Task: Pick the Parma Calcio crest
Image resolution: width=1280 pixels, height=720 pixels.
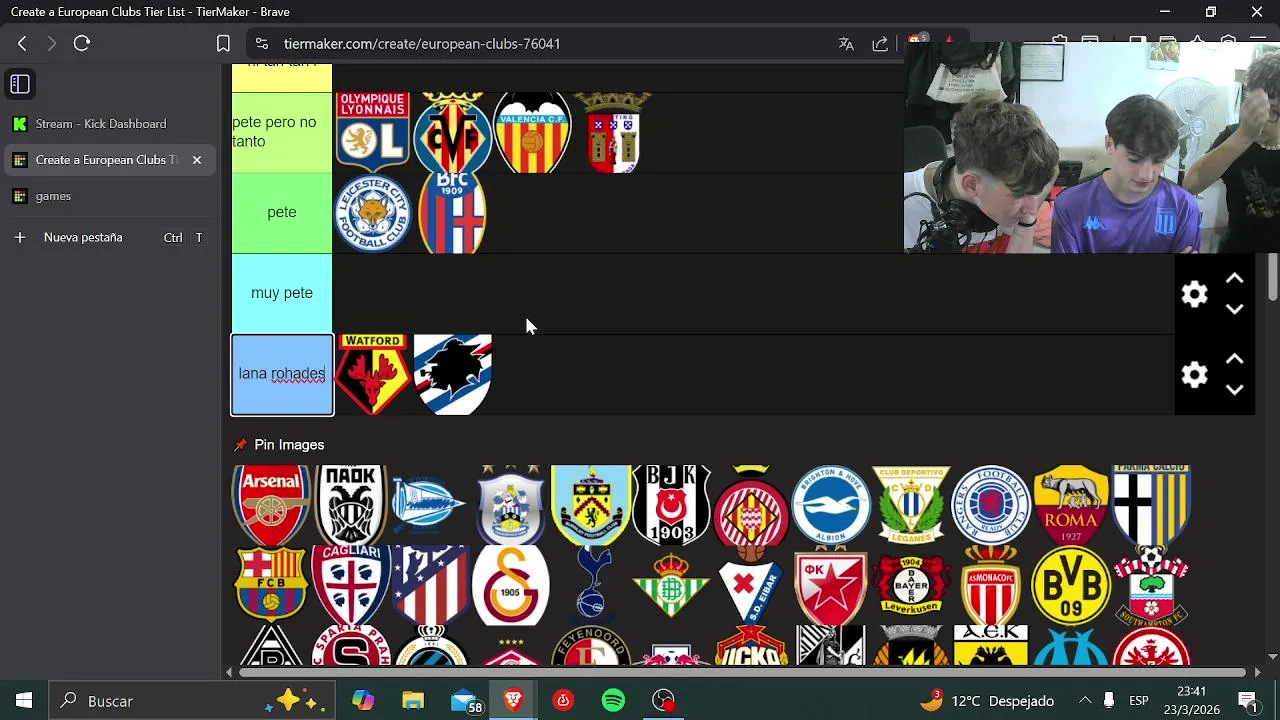Action: (x=1151, y=505)
